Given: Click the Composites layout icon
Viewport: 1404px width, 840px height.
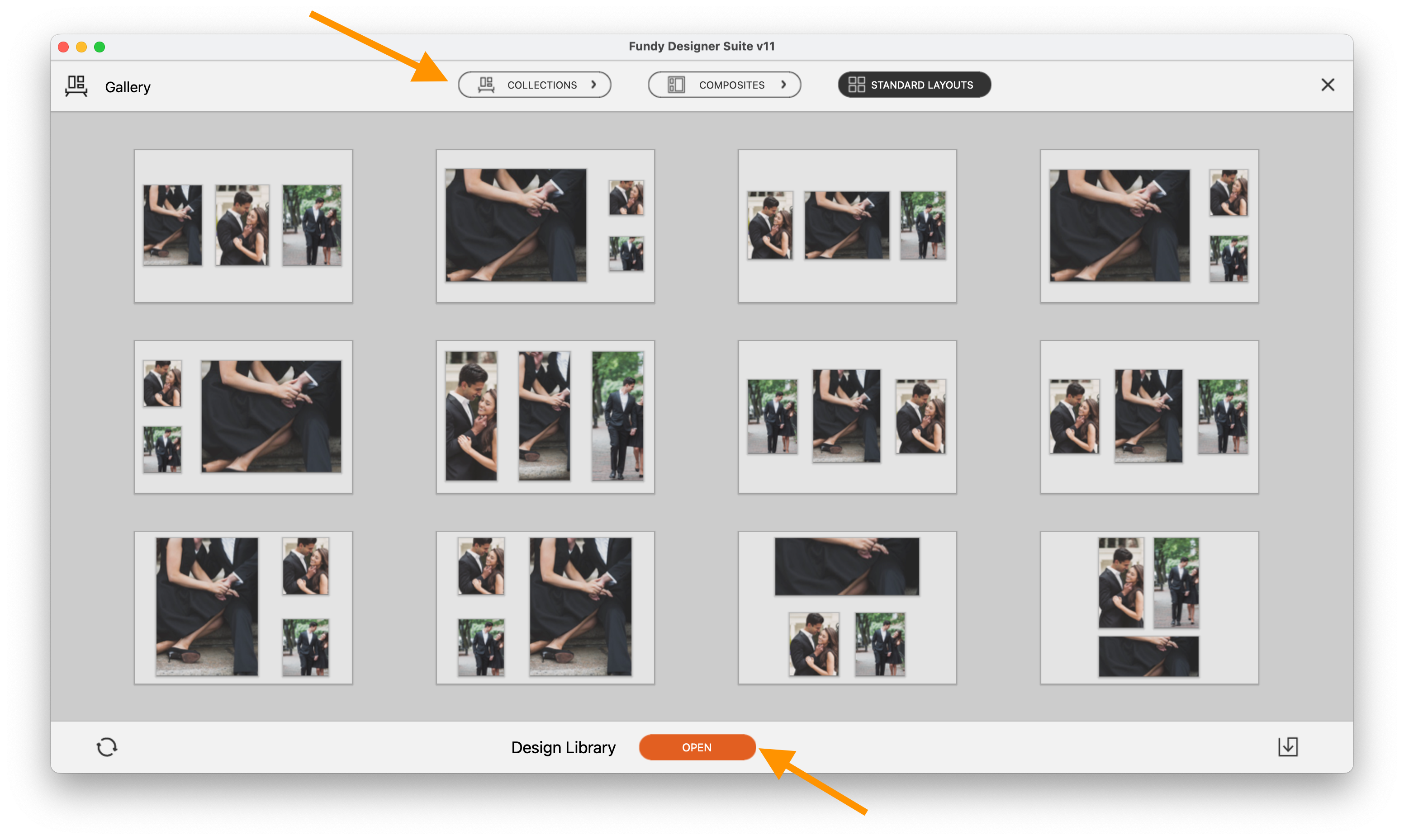Looking at the screenshot, I should click(676, 85).
